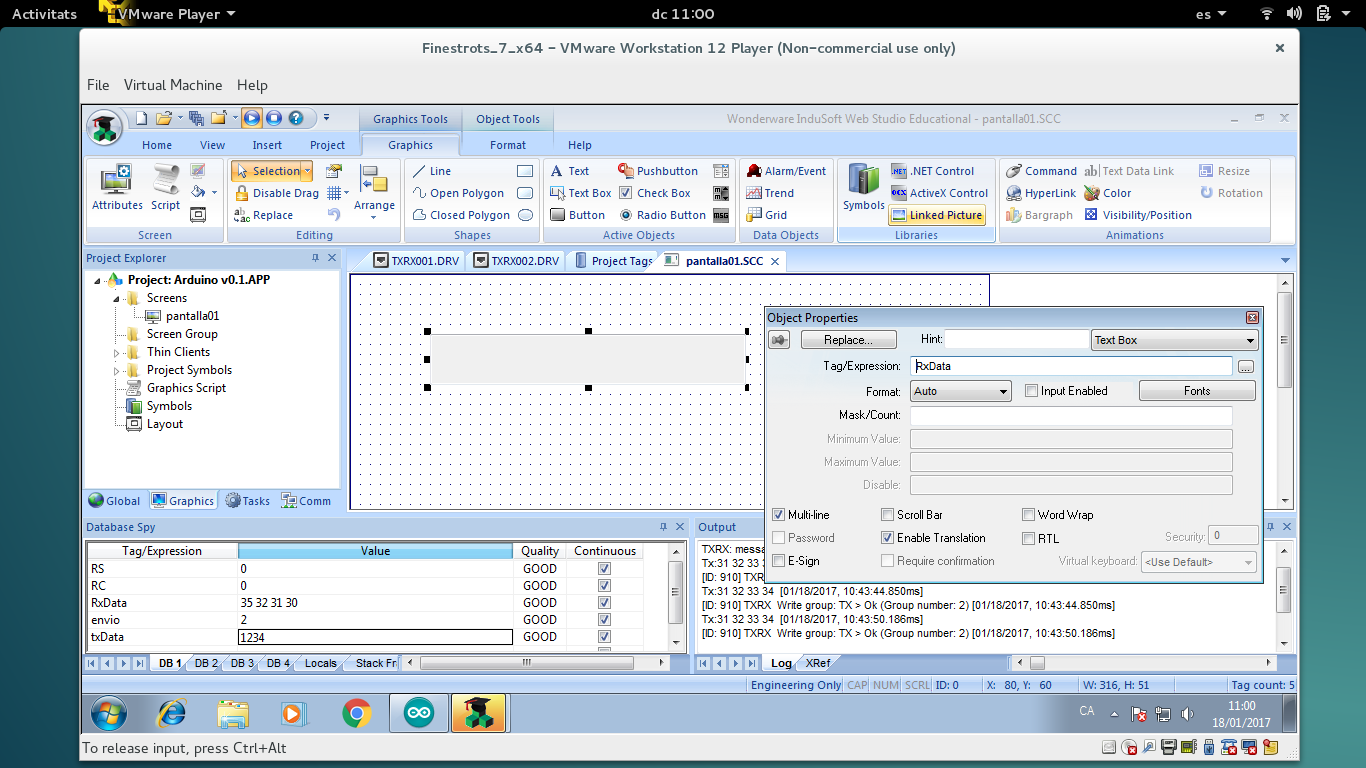Insert a Button active object
The height and width of the screenshot is (768, 1366).
coord(577,215)
